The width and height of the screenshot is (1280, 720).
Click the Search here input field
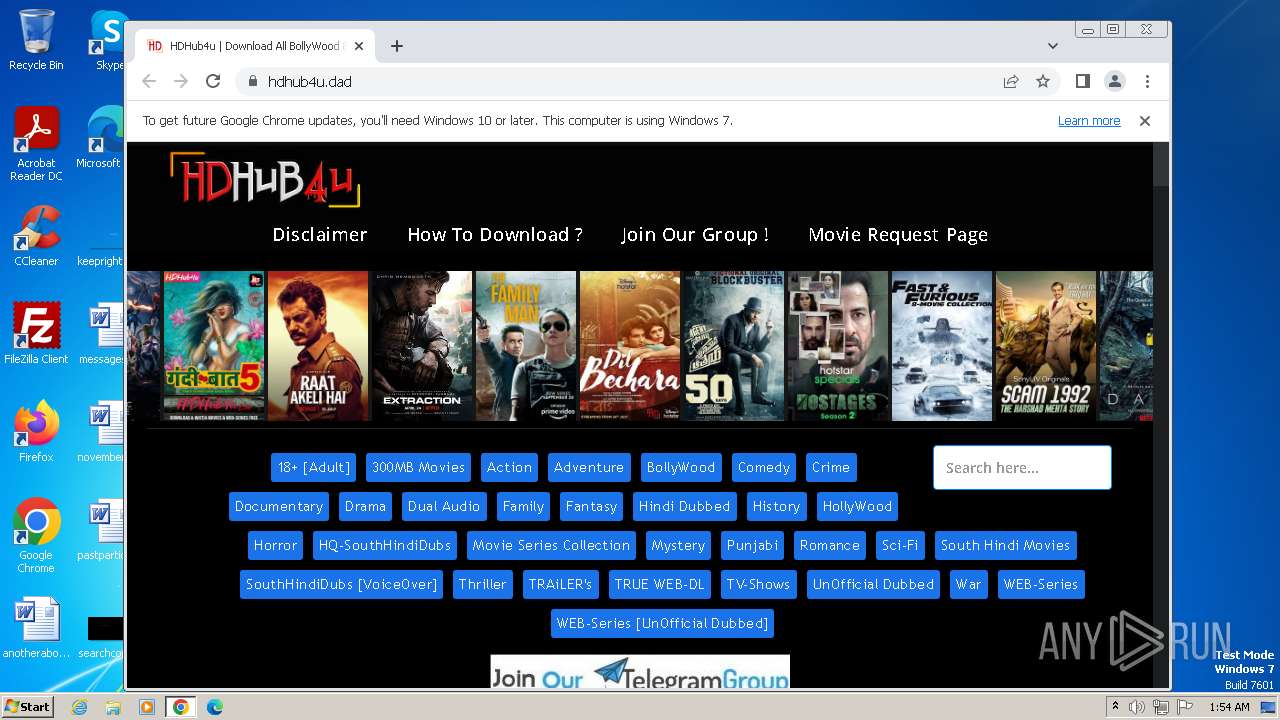coord(1022,467)
